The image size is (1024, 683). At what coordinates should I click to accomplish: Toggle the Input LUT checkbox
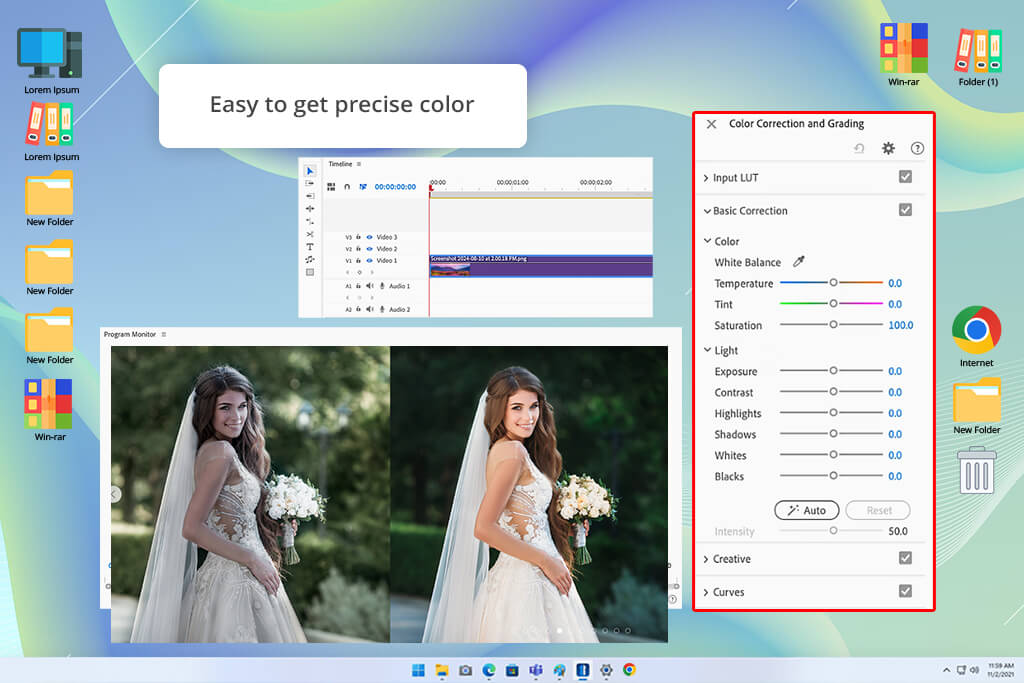[x=905, y=176]
